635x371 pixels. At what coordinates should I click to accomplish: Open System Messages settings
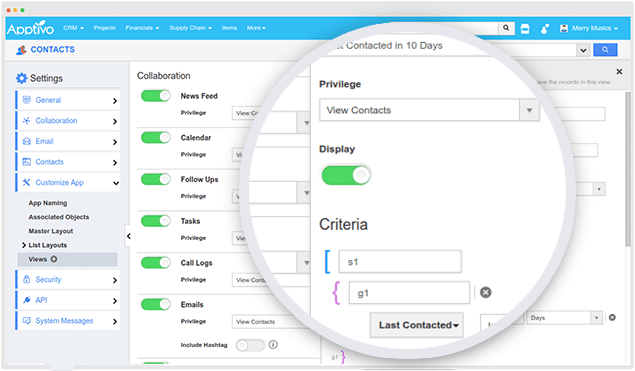68,321
